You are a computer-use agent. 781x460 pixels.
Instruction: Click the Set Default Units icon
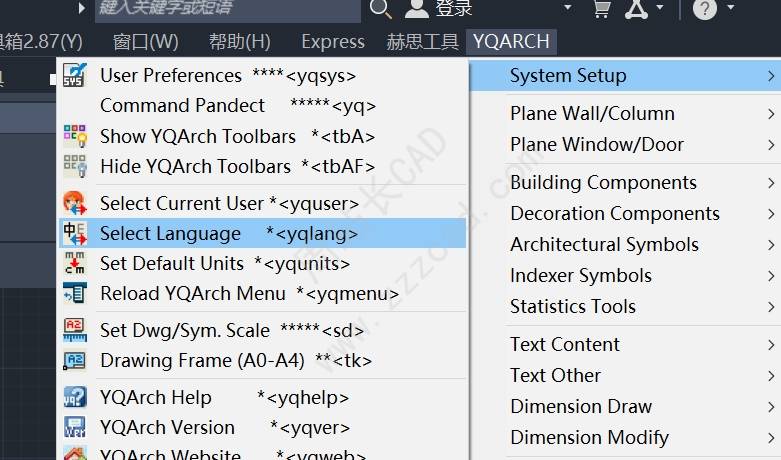75,263
